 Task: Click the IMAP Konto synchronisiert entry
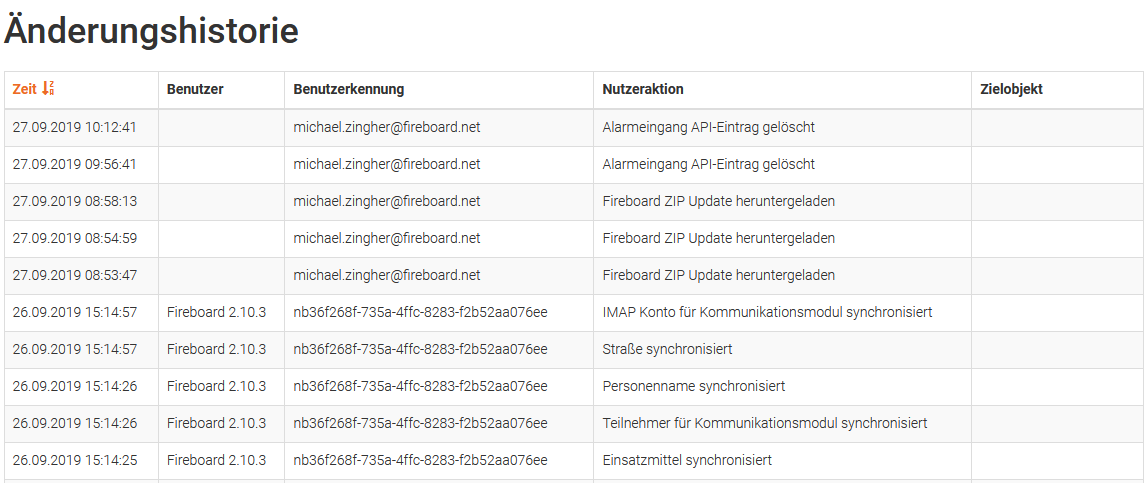click(x=767, y=312)
